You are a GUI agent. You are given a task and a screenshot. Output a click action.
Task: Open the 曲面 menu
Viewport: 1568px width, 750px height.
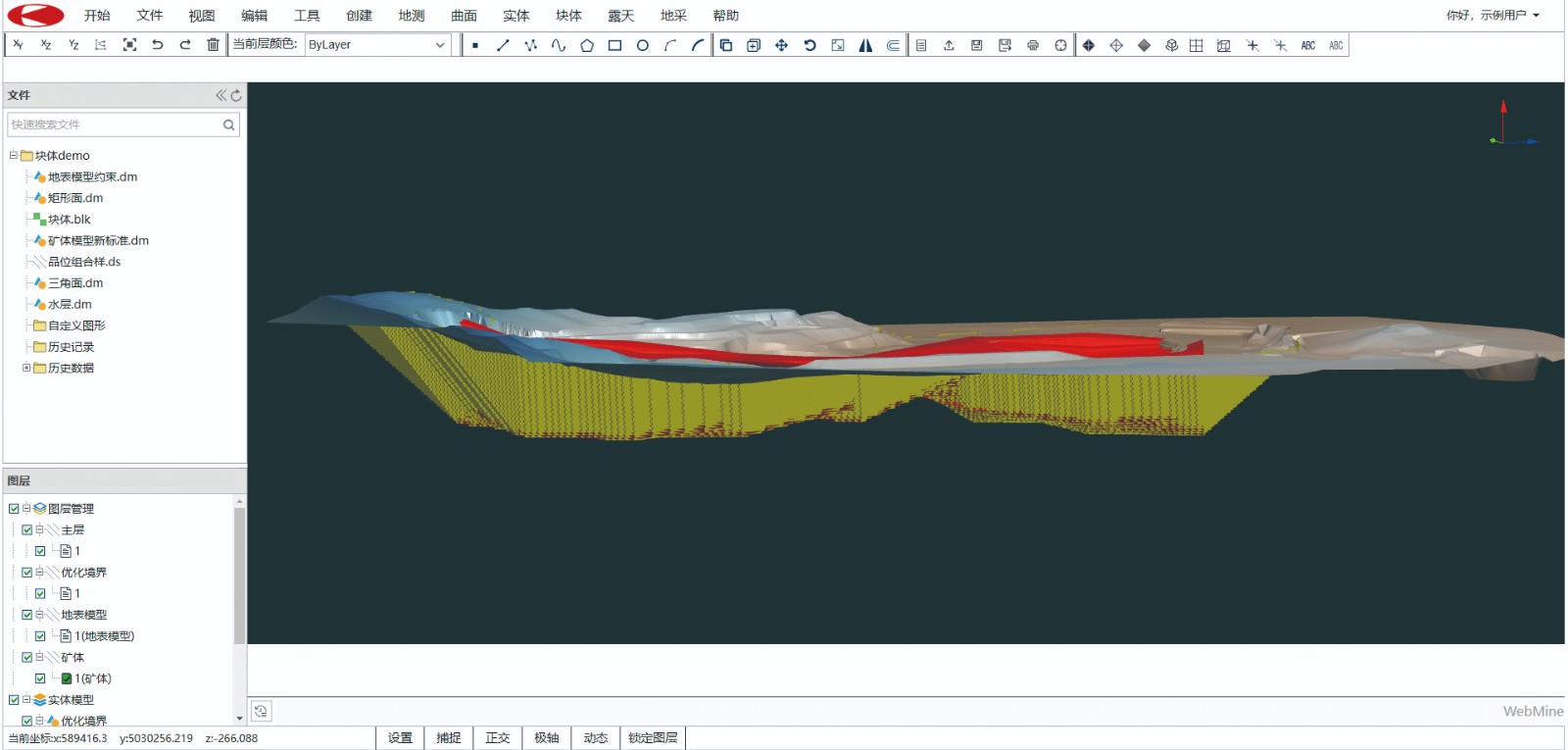464,16
